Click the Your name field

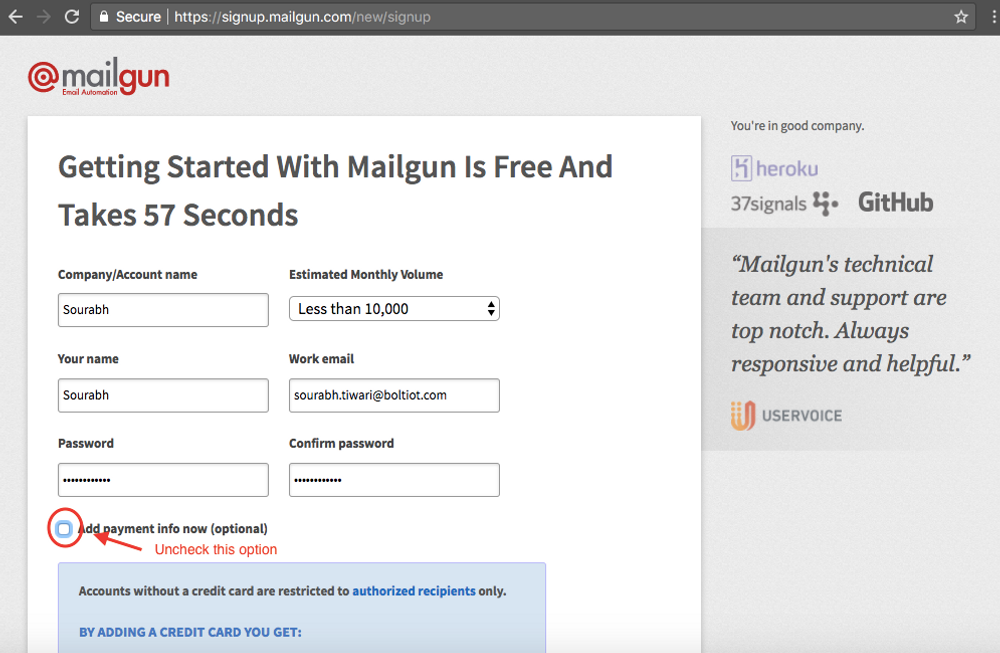(x=163, y=395)
